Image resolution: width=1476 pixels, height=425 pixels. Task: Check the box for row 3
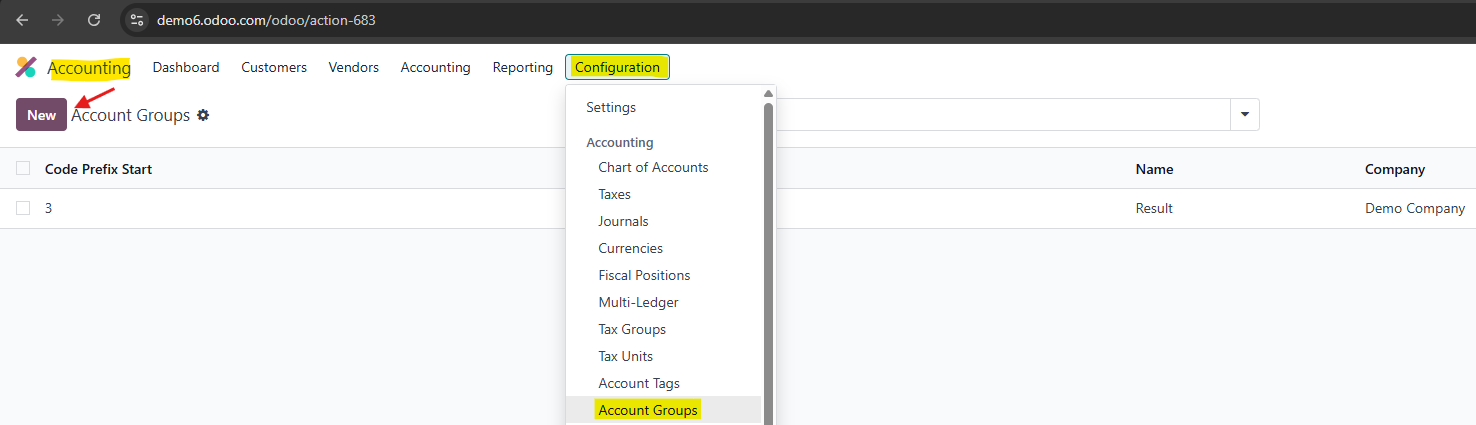tap(23, 208)
